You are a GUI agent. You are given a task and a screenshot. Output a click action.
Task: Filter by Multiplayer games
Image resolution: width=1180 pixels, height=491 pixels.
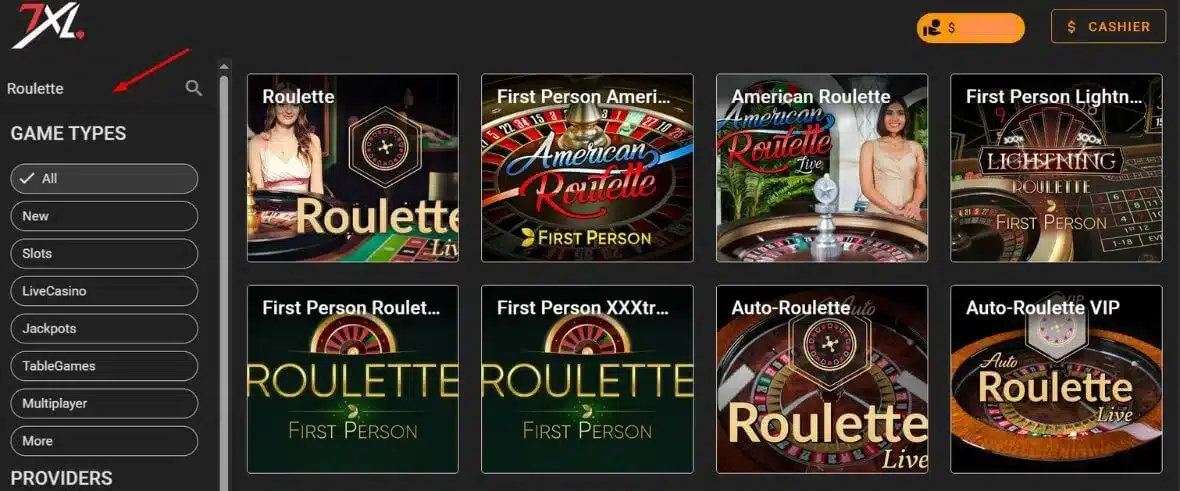[104, 404]
